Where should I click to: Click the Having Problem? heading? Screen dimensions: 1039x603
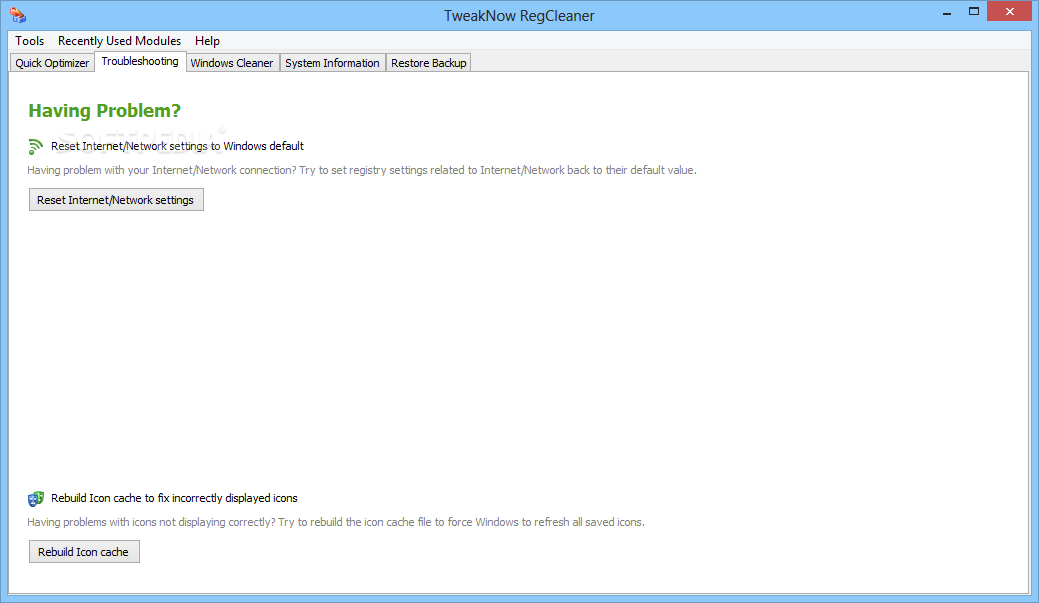point(105,111)
